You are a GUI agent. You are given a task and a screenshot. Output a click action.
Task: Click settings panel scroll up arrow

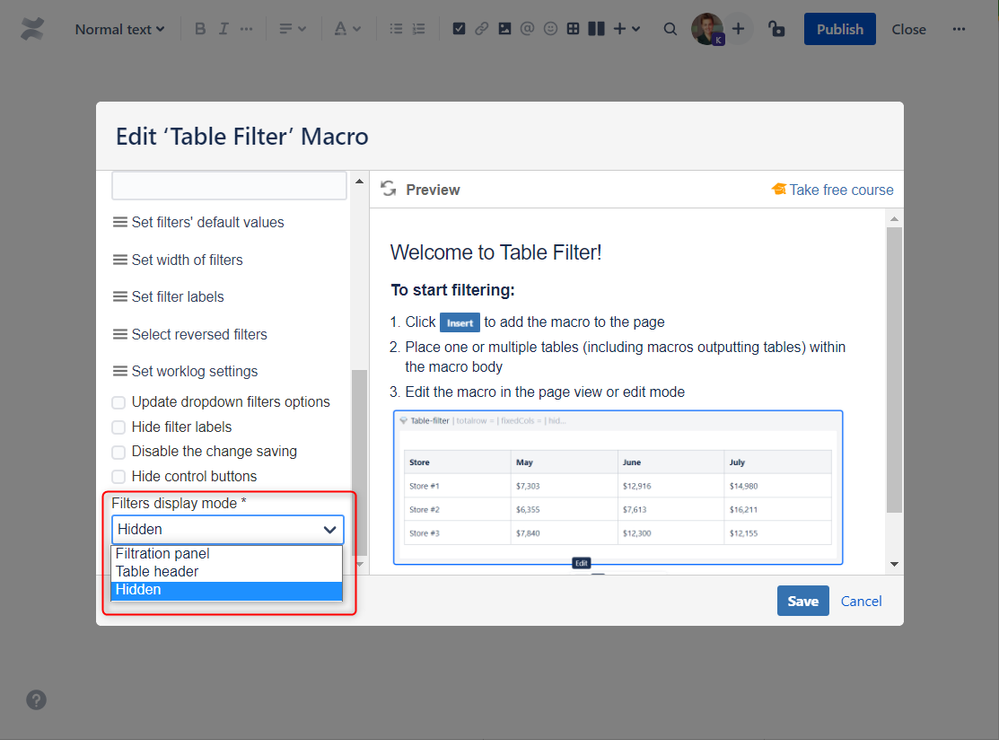click(x=359, y=182)
